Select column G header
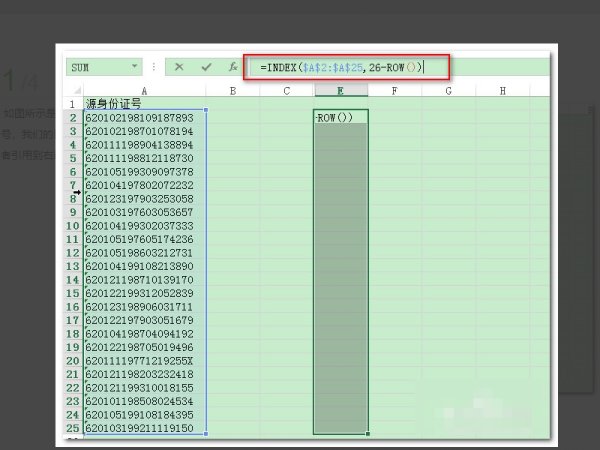The image size is (600, 450). (x=448, y=91)
